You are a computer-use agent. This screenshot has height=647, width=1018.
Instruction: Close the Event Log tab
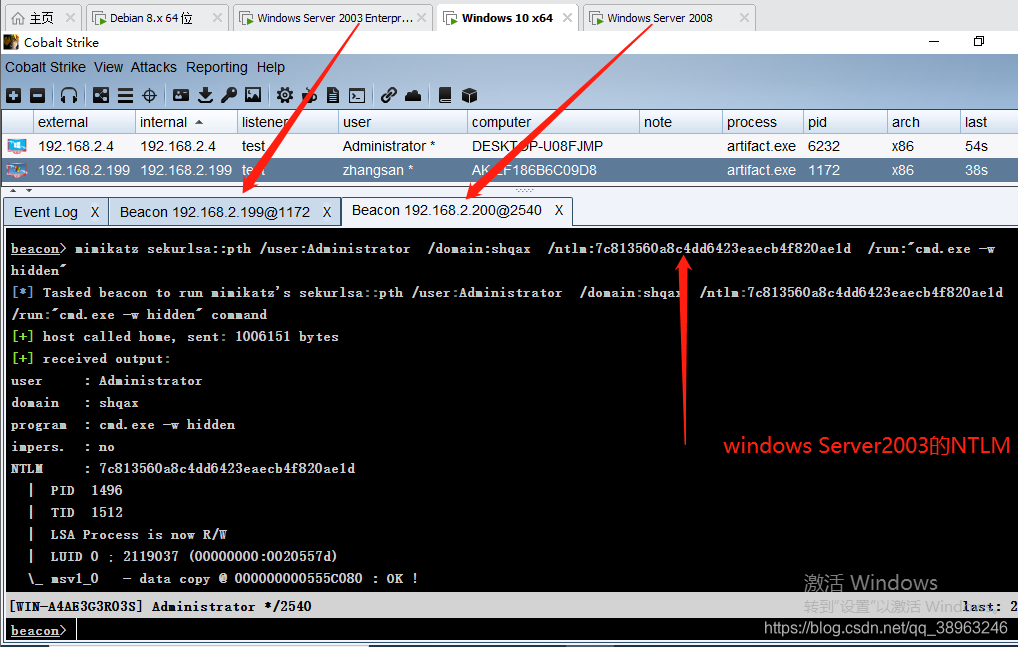95,212
